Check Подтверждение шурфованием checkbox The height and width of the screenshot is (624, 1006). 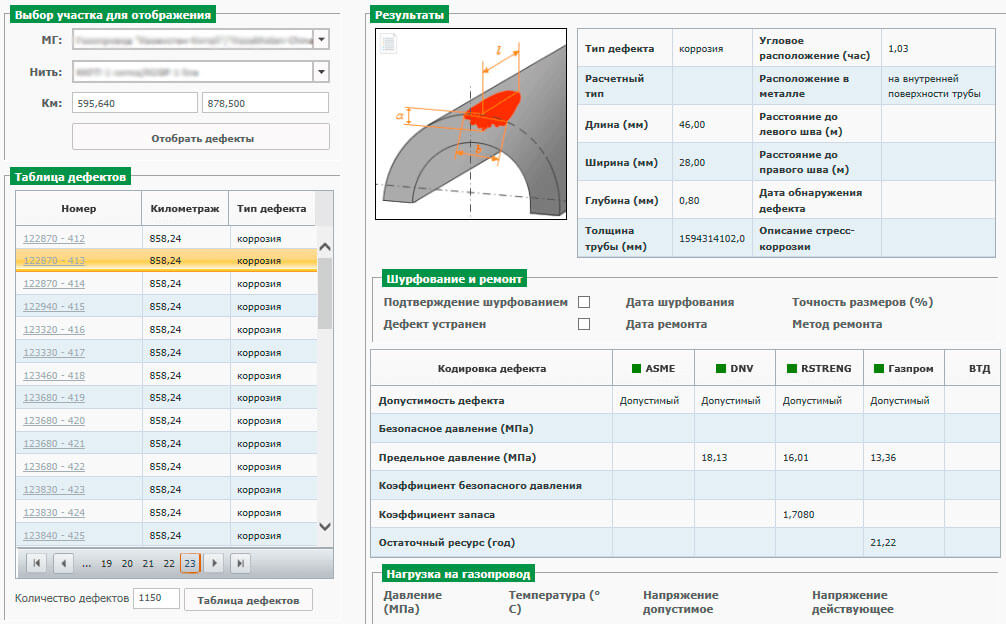point(584,302)
